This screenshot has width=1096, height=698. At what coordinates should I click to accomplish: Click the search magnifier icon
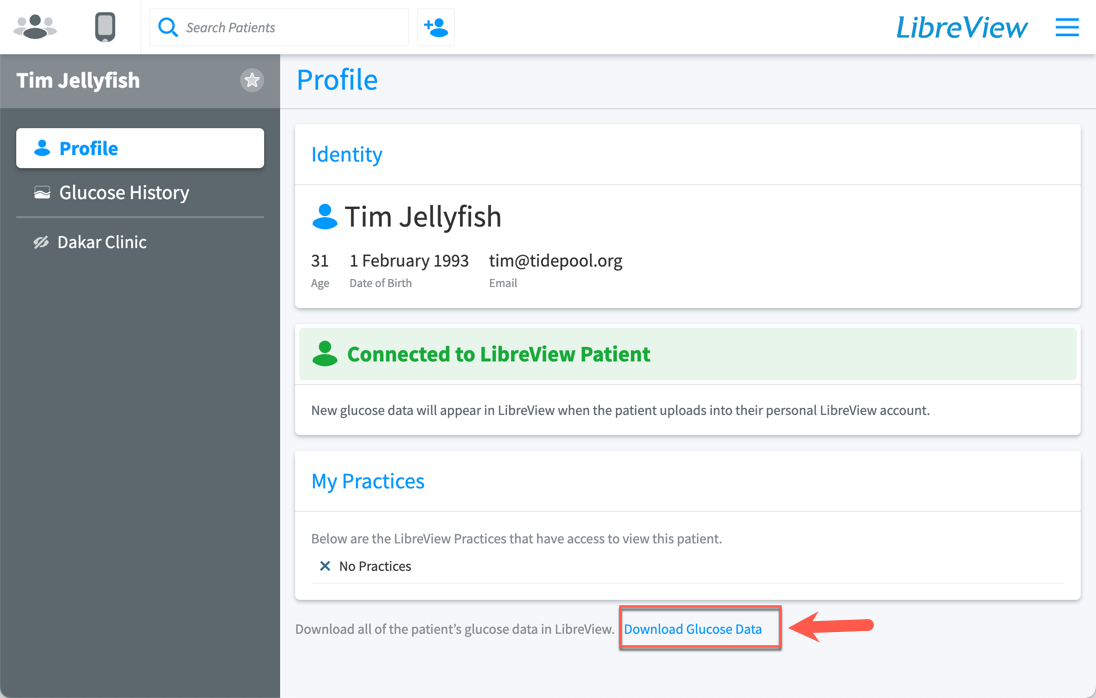coord(168,27)
